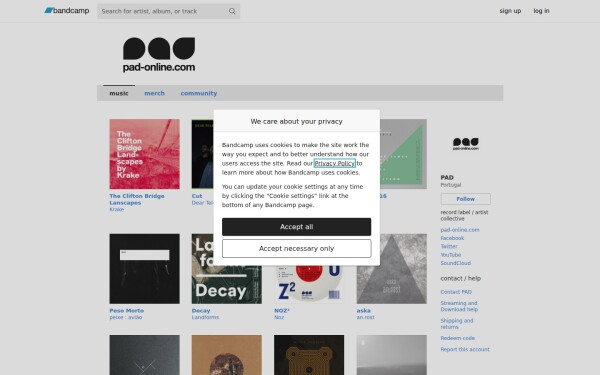Image resolution: width=600 pixels, height=375 pixels.
Task: Click the aska title link
Action: click(x=364, y=310)
